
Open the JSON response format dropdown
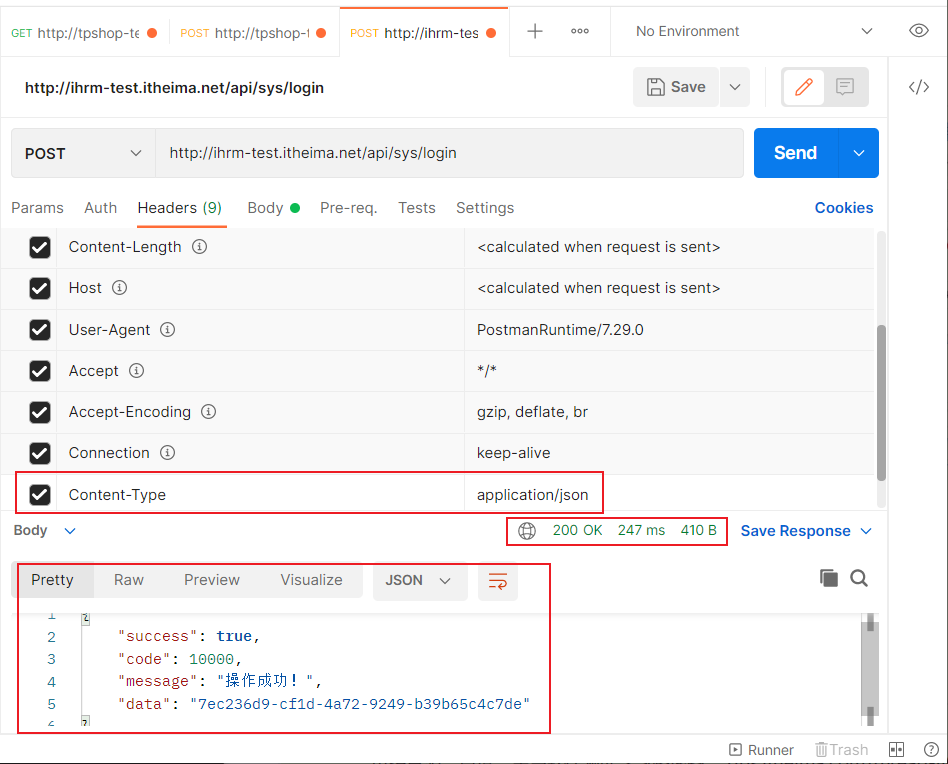419,580
